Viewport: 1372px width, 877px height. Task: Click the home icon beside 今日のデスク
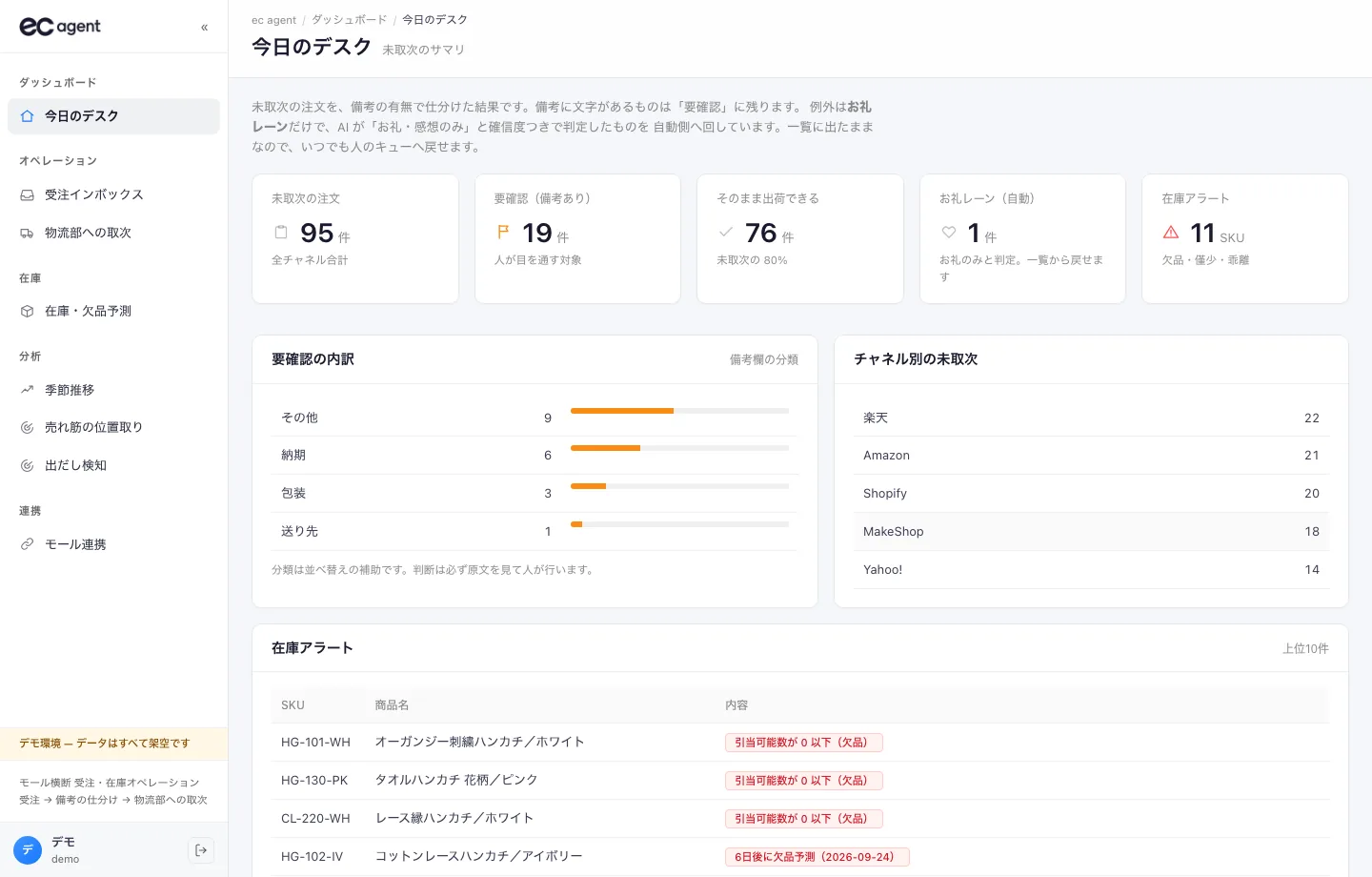28,116
